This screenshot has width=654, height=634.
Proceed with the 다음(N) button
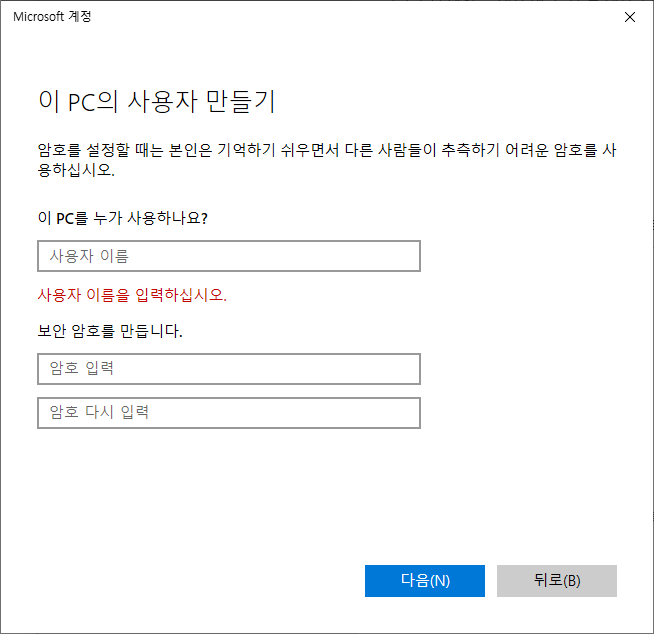tap(425, 581)
